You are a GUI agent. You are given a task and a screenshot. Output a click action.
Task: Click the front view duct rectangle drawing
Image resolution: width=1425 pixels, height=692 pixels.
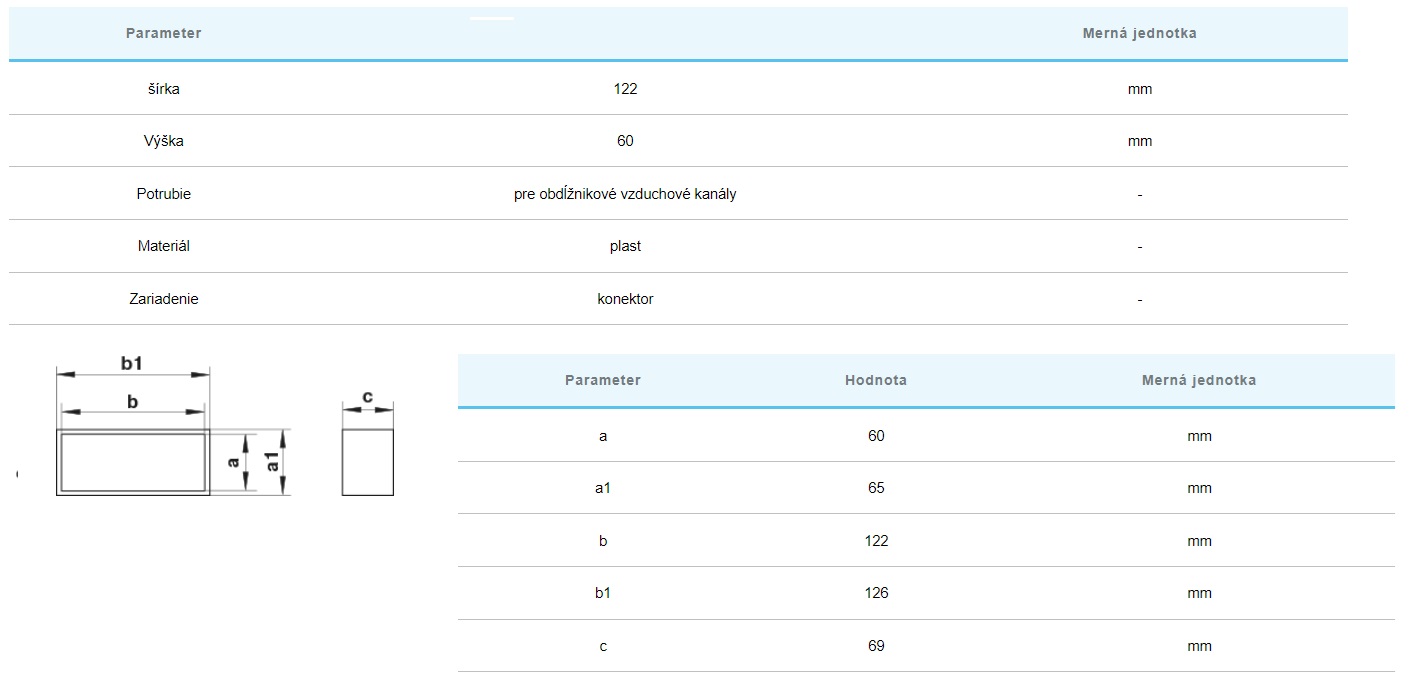tap(133, 462)
